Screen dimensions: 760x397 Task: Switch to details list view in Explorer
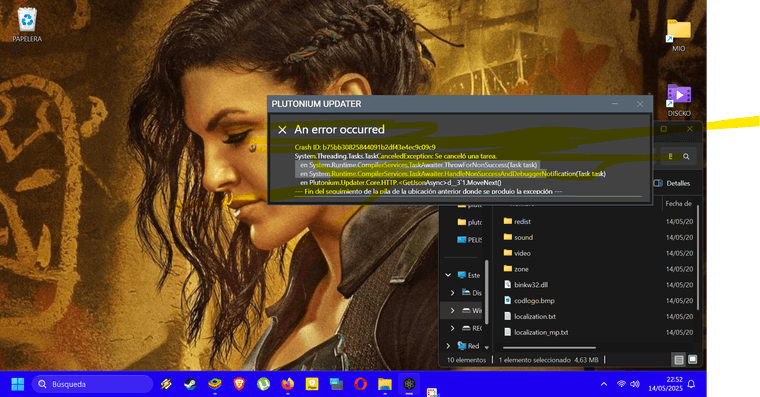pyautogui.click(x=679, y=360)
